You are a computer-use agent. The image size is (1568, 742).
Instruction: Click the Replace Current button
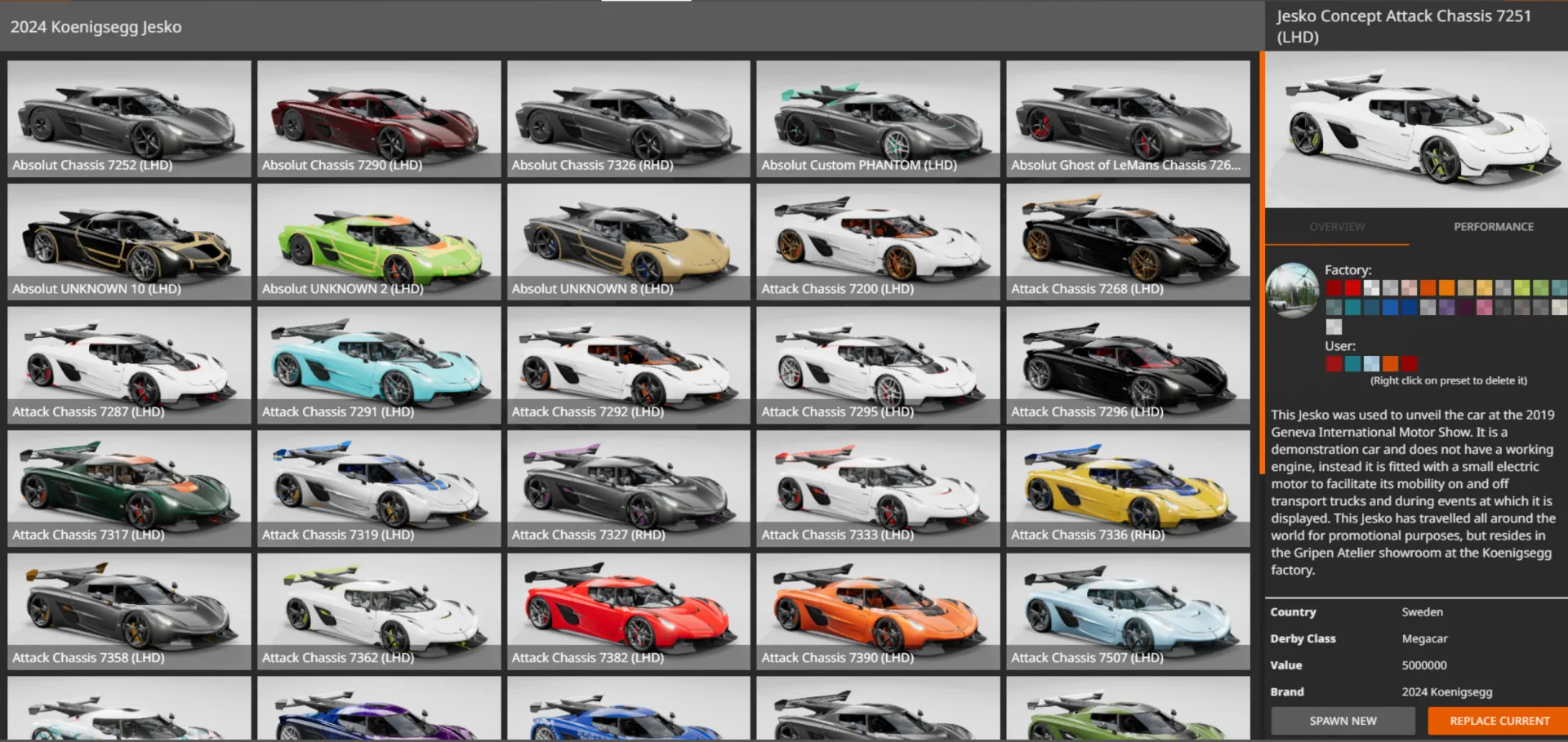(1499, 721)
